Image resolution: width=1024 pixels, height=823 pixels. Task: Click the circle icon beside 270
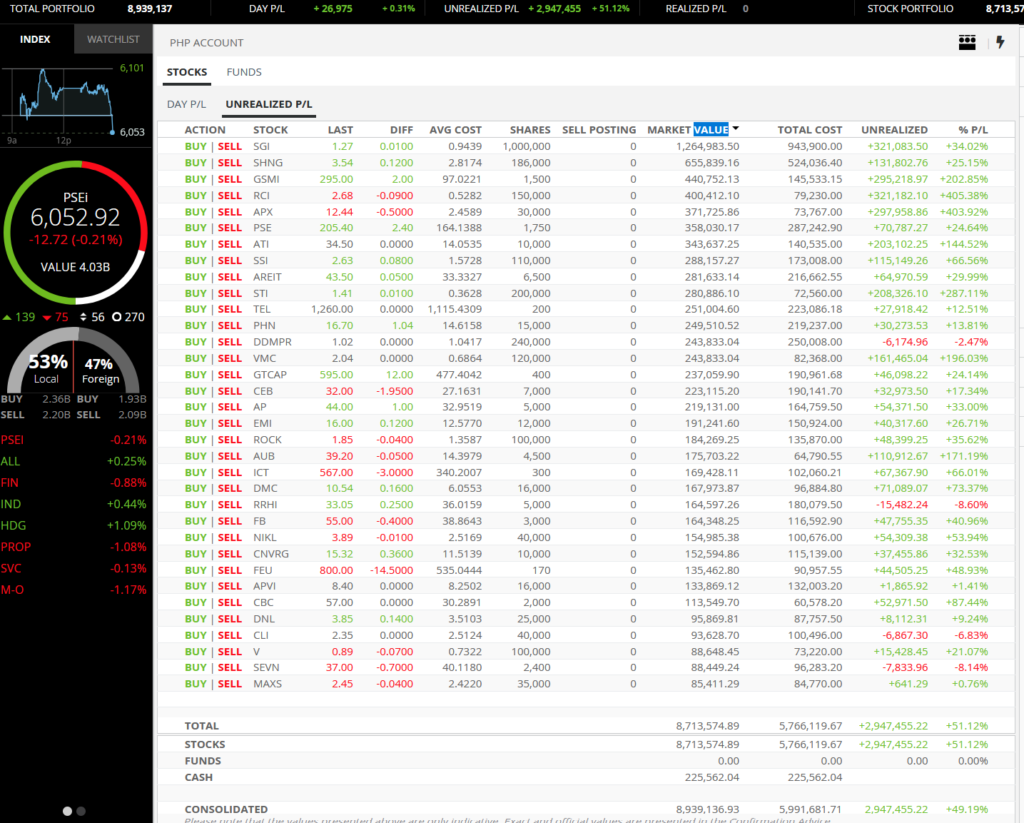(x=117, y=317)
